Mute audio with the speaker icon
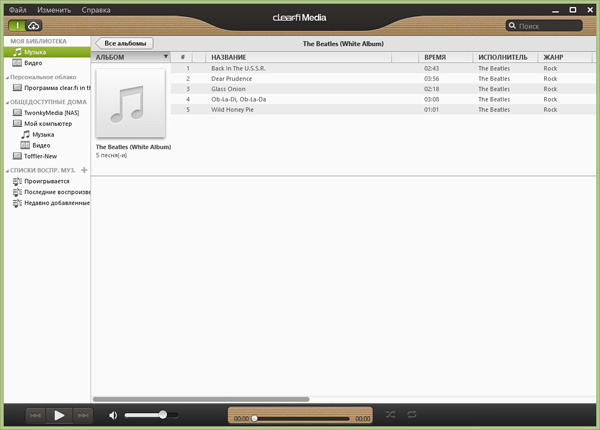The height and width of the screenshot is (430, 600). pos(113,415)
